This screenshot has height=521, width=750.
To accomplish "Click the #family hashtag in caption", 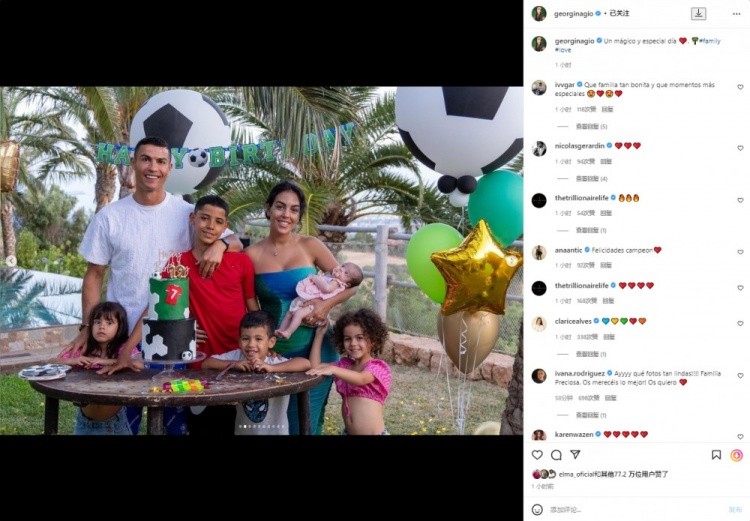I will point(709,41).
